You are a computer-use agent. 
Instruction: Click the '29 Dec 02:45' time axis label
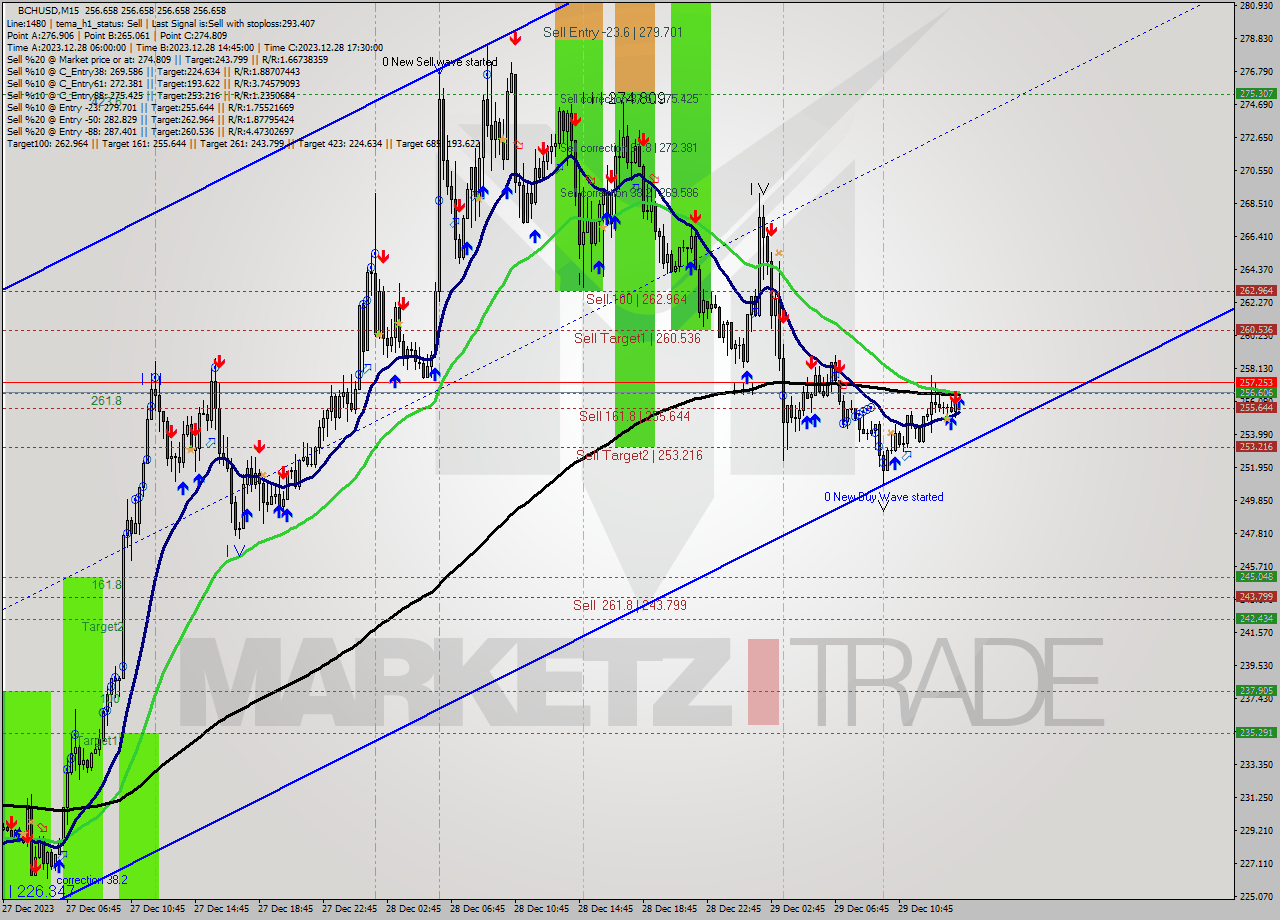pos(797,909)
